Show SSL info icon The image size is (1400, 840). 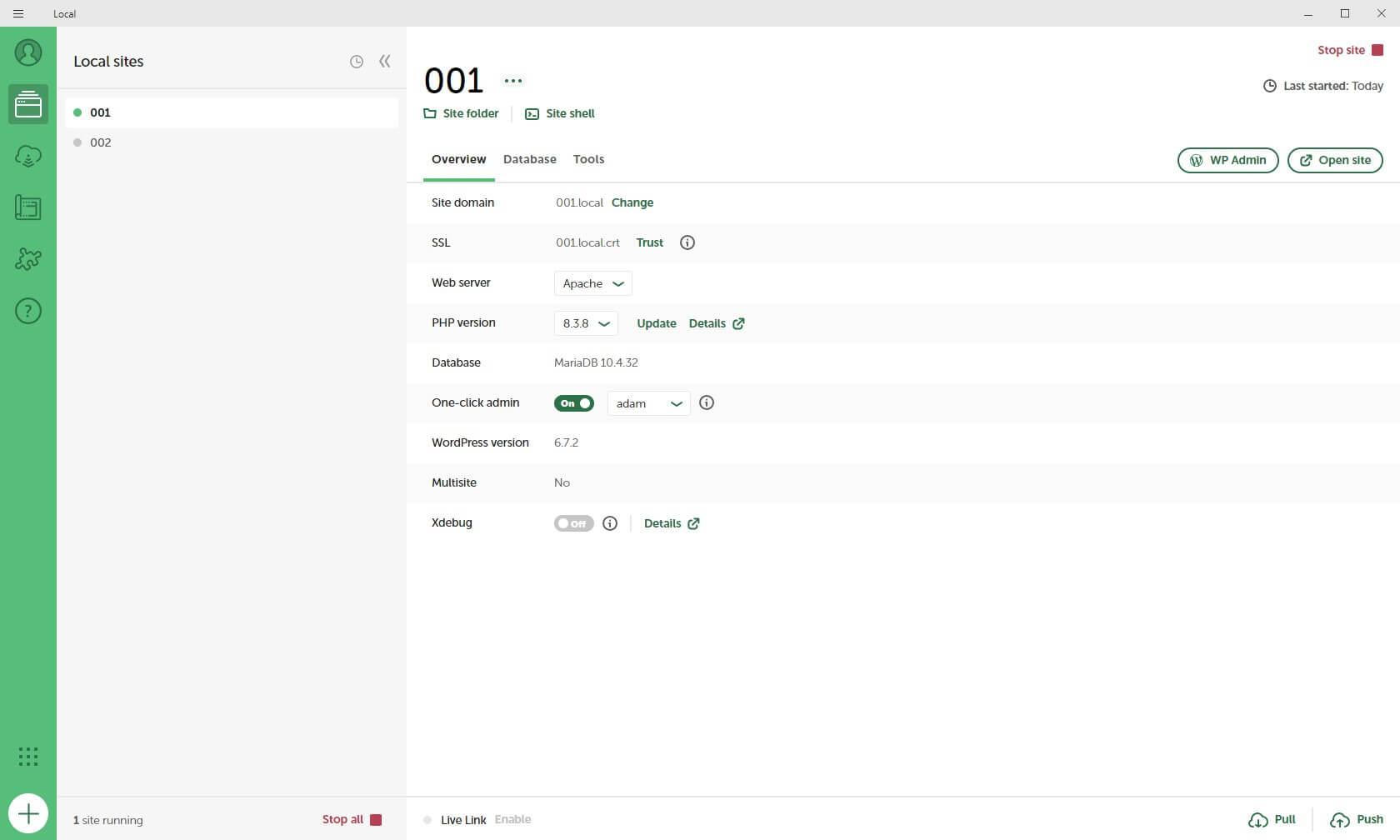click(x=687, y=242)
